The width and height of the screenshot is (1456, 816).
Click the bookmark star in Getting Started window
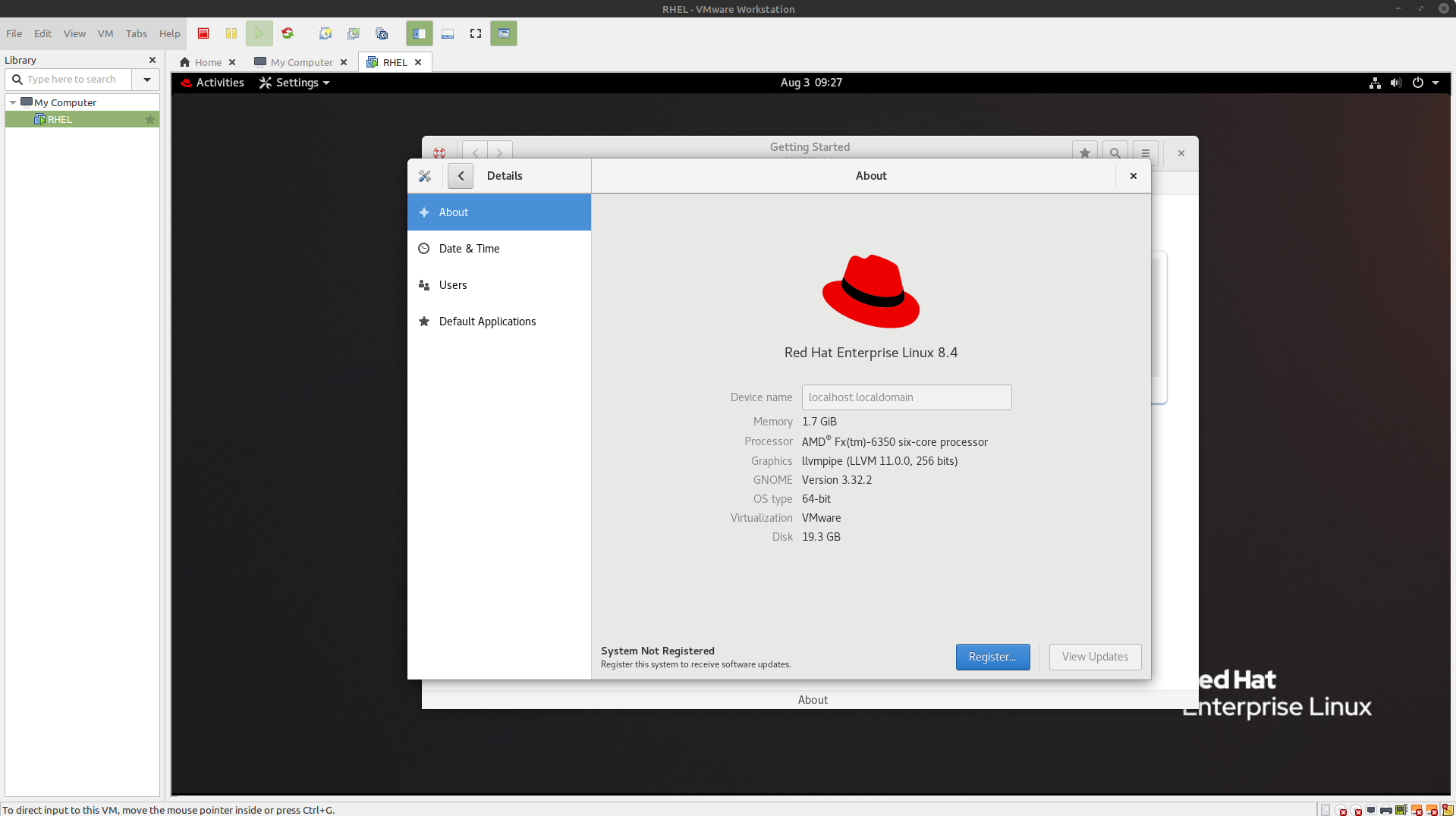(x=1085, y=152)
